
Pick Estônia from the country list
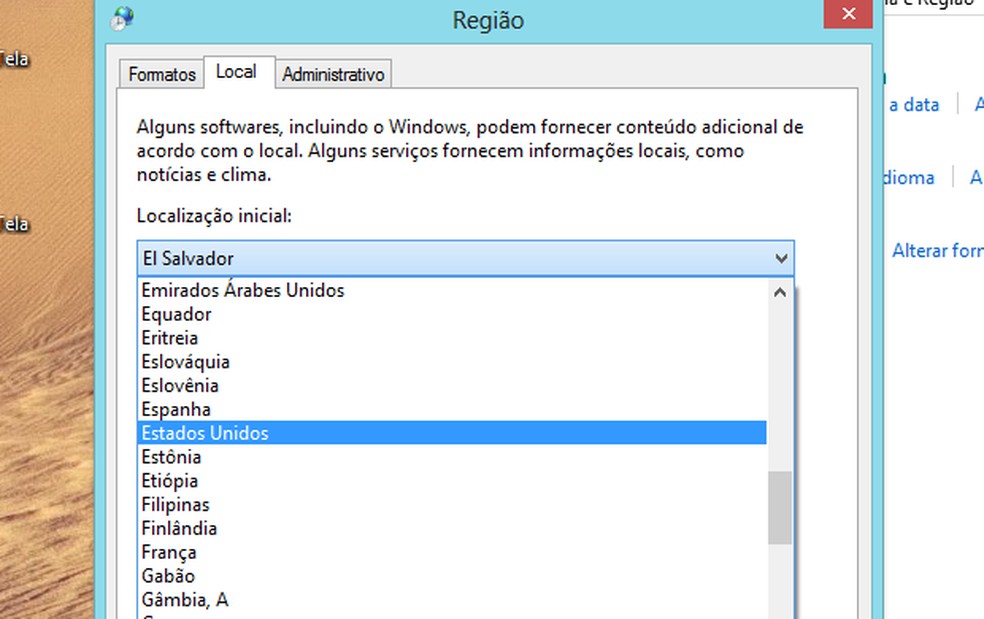coord(452,456)
